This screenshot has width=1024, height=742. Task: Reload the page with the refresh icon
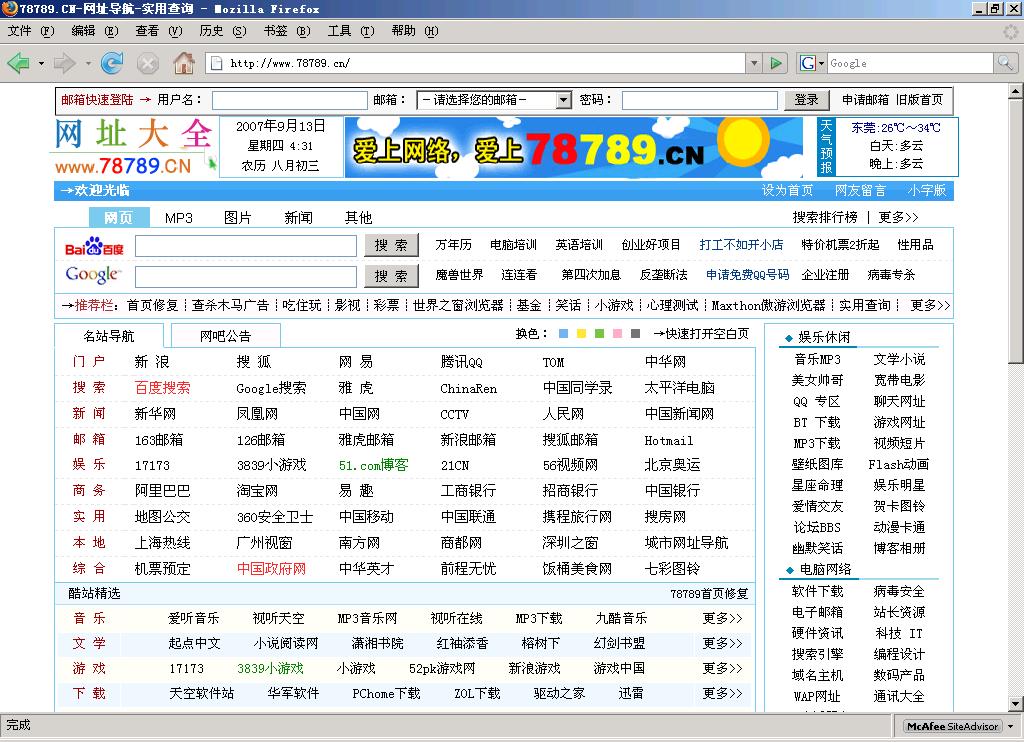[112, 63]
